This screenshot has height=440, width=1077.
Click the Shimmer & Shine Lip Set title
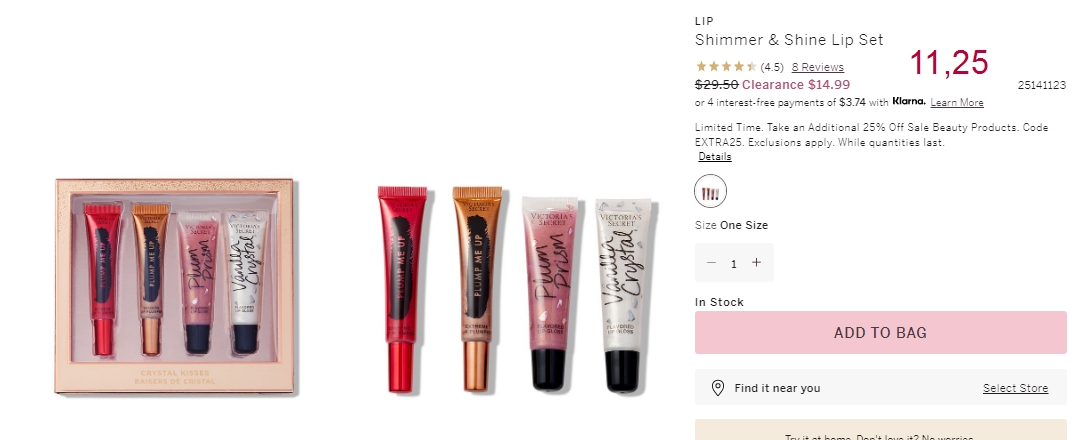tap(789, 40)
